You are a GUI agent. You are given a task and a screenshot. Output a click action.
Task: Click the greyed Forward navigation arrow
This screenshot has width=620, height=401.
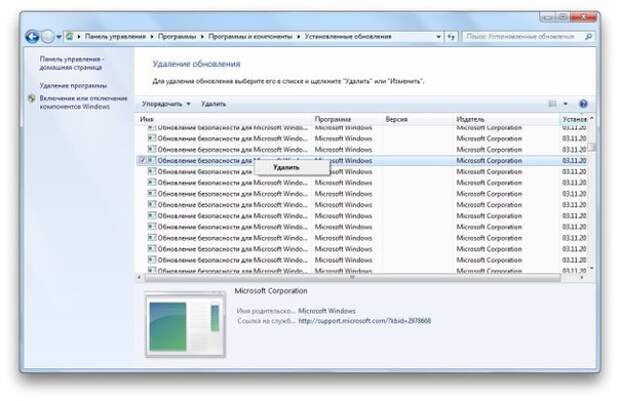(47, 37)
